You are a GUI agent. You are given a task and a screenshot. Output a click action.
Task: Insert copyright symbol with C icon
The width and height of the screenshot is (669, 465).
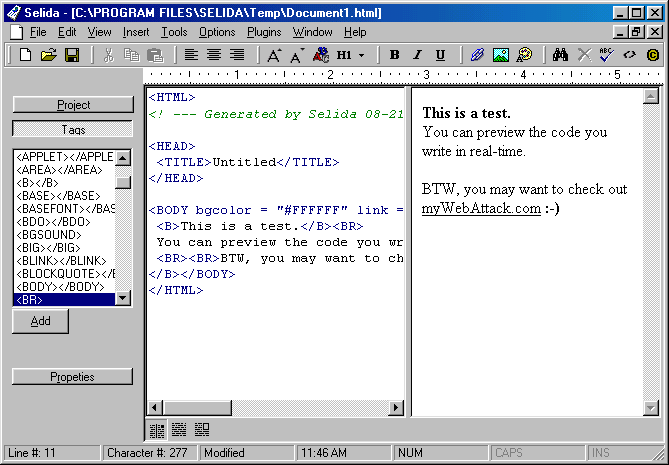pyautogui.click(x=653, y=55)
